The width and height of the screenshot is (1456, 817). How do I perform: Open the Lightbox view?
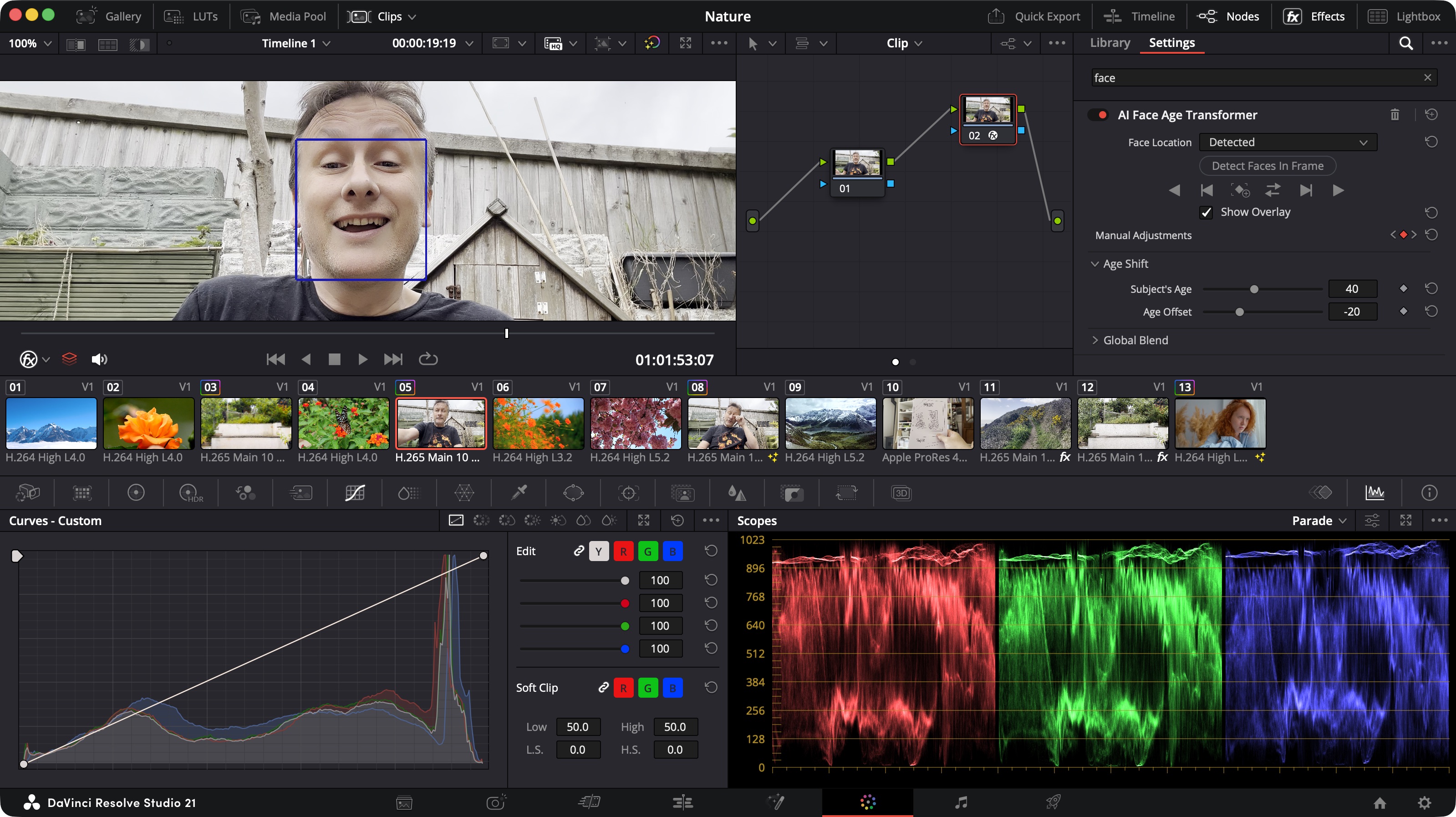click(1405, 16)
